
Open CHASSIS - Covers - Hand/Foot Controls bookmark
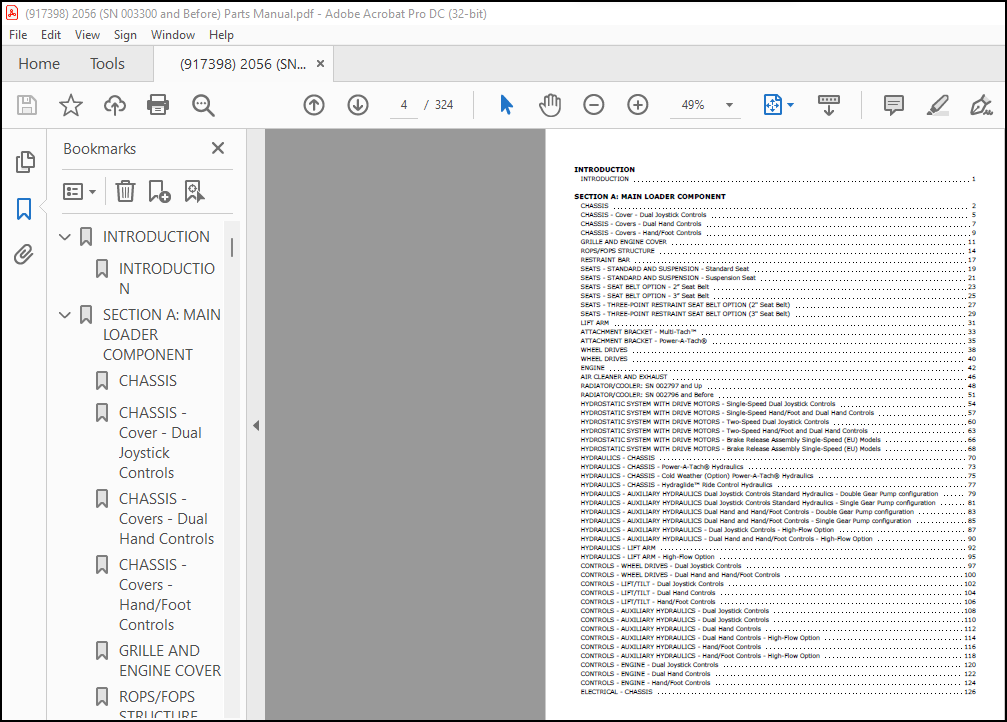[155, 595]
